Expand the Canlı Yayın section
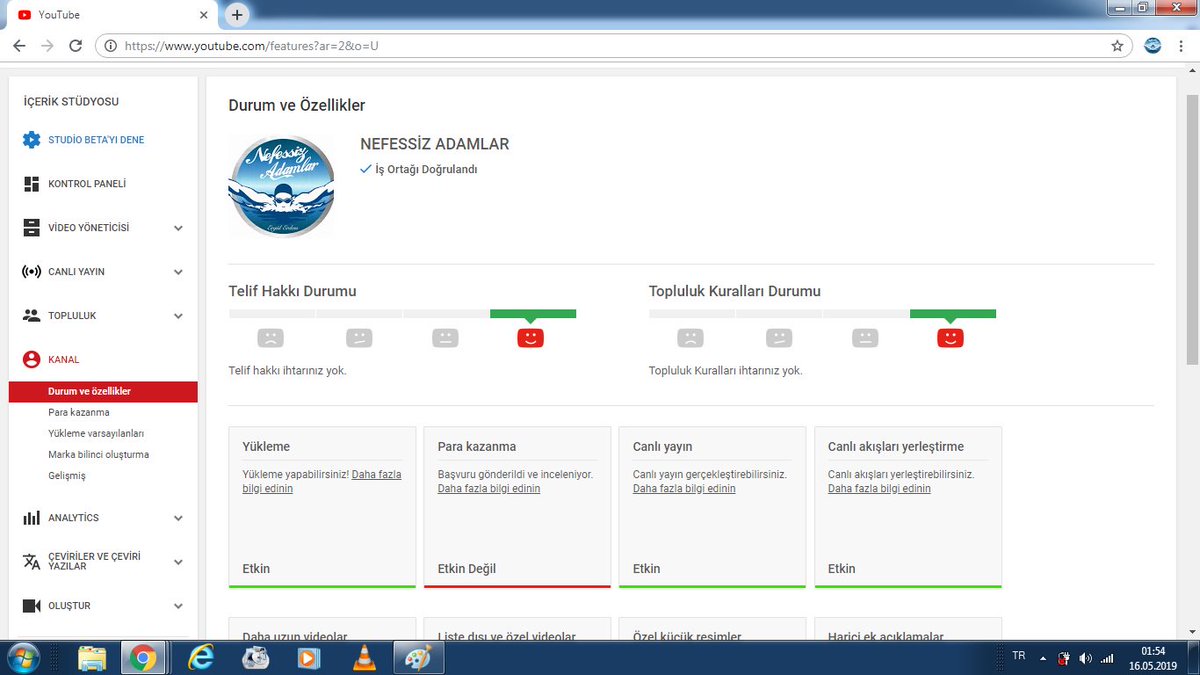 coord(178,272)
